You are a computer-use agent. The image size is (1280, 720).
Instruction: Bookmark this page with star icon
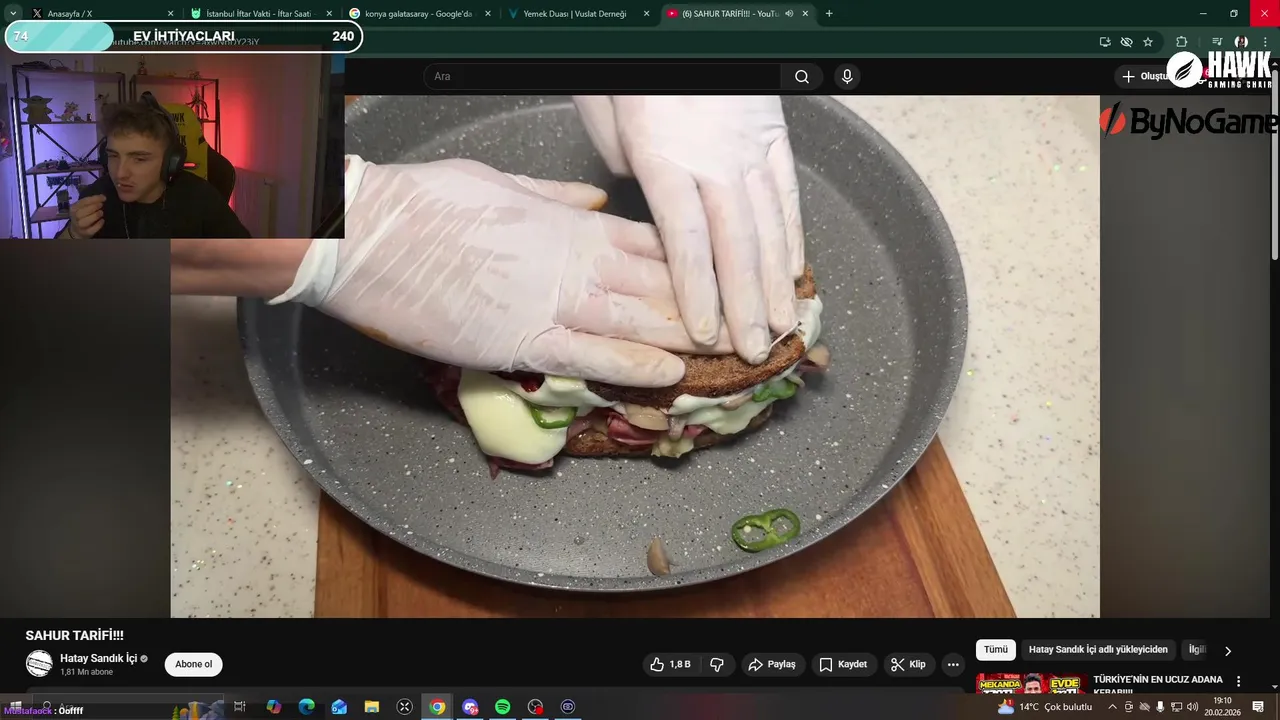coord(1148,42)
